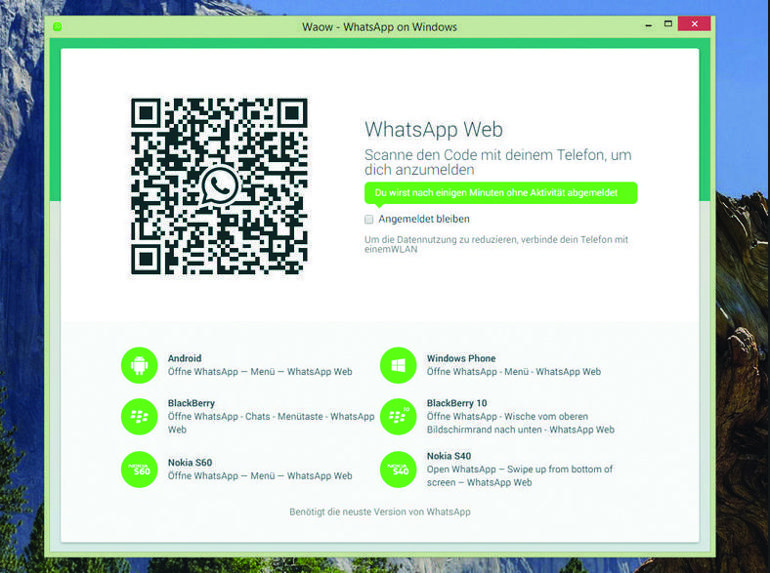Click the Nokia S40 green icon
This screenshot has height=573, width=770.
398,469
